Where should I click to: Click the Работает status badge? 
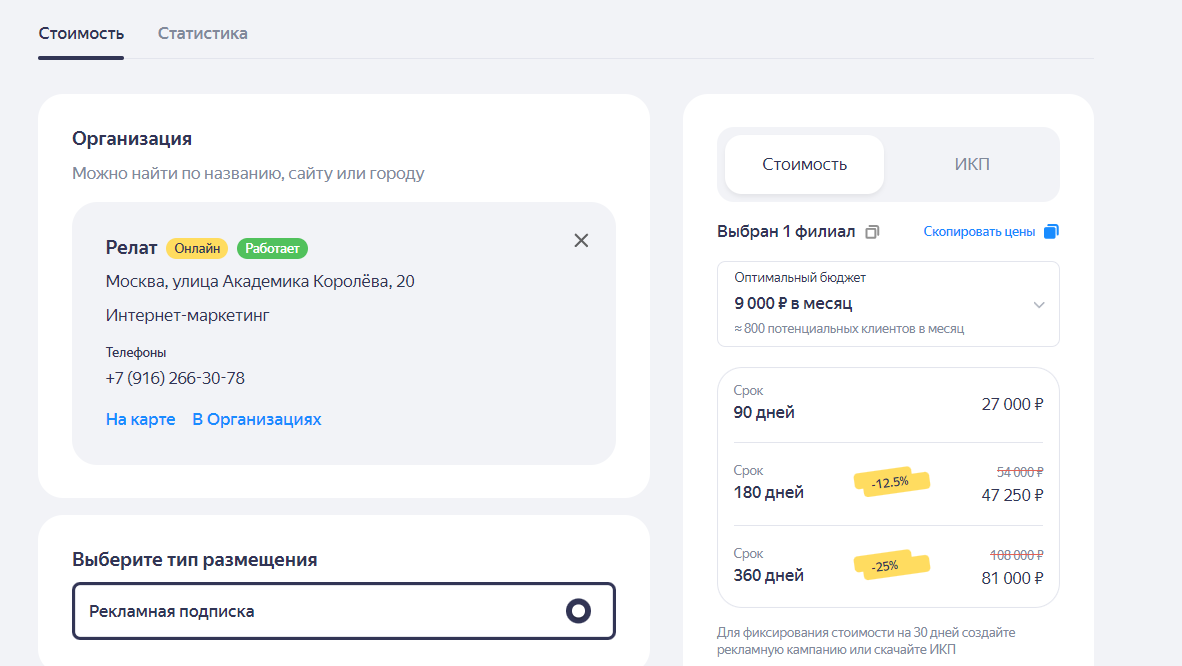pos(272,248)
